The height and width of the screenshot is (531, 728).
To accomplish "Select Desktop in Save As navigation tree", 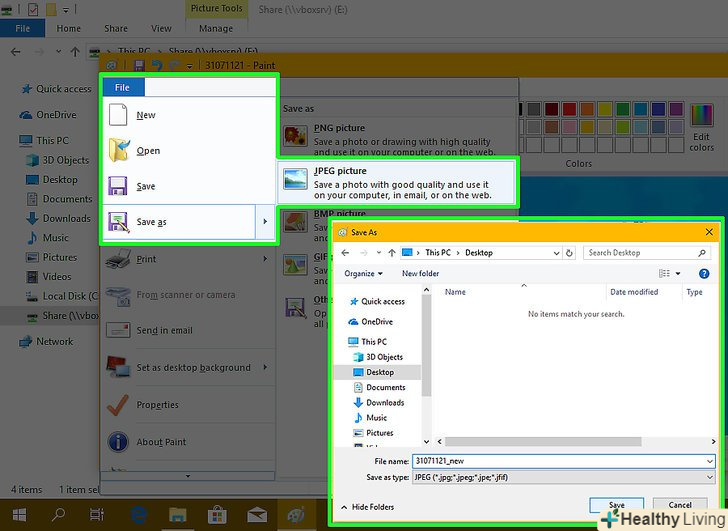I will tap(379, 372).
